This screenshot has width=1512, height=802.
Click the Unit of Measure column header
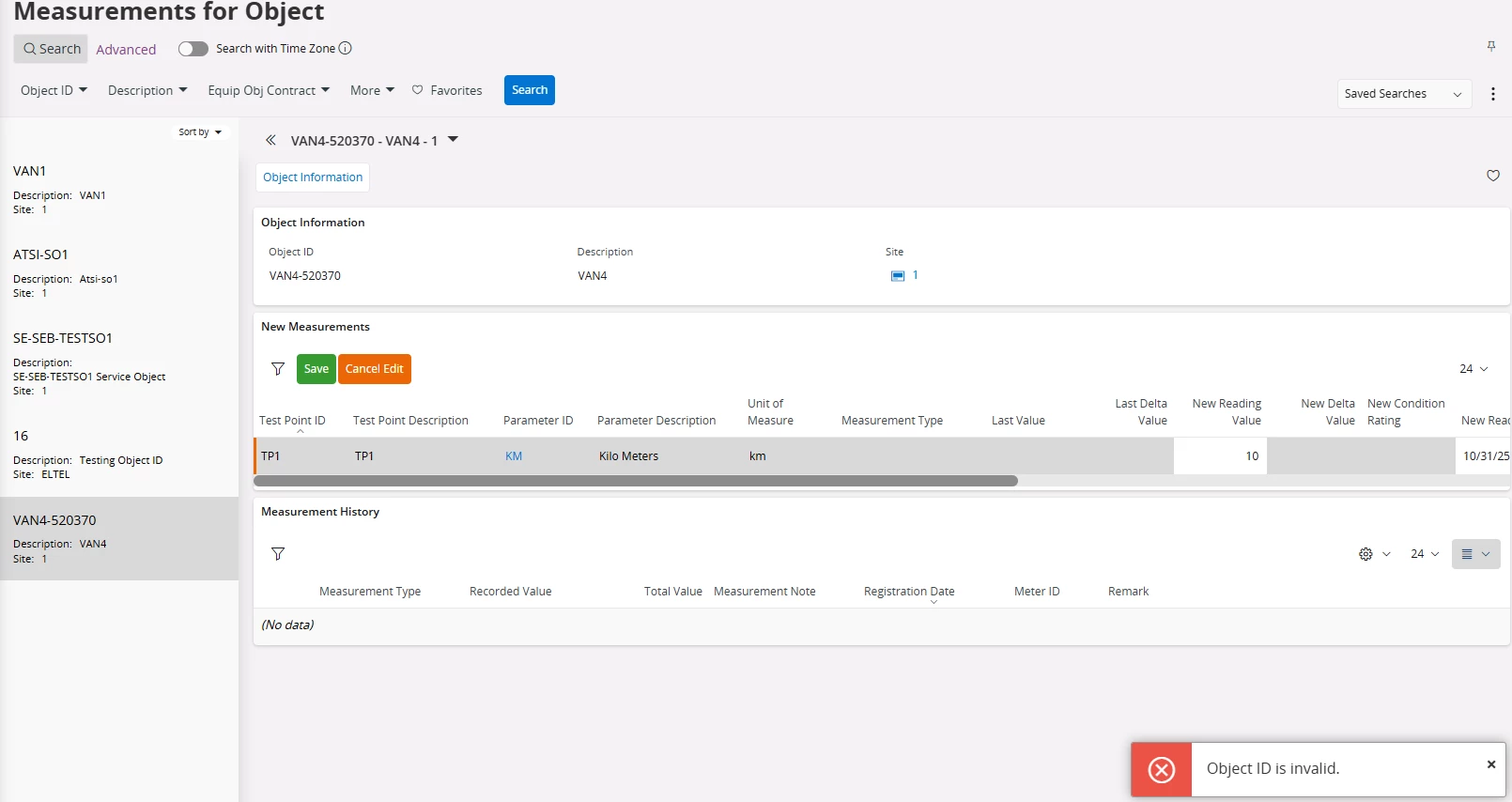[x=770, y=412]
